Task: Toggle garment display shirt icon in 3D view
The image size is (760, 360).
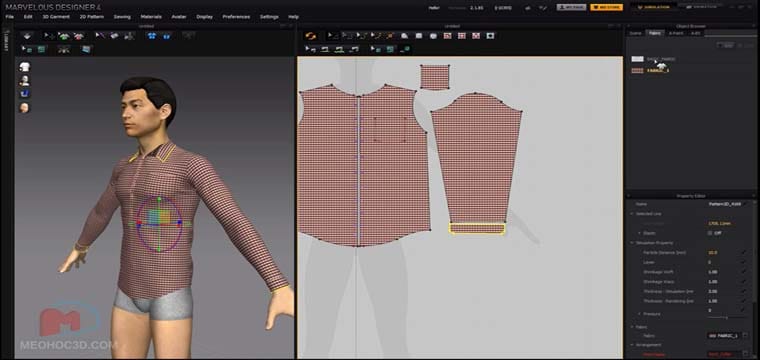Action: (24, 67)
